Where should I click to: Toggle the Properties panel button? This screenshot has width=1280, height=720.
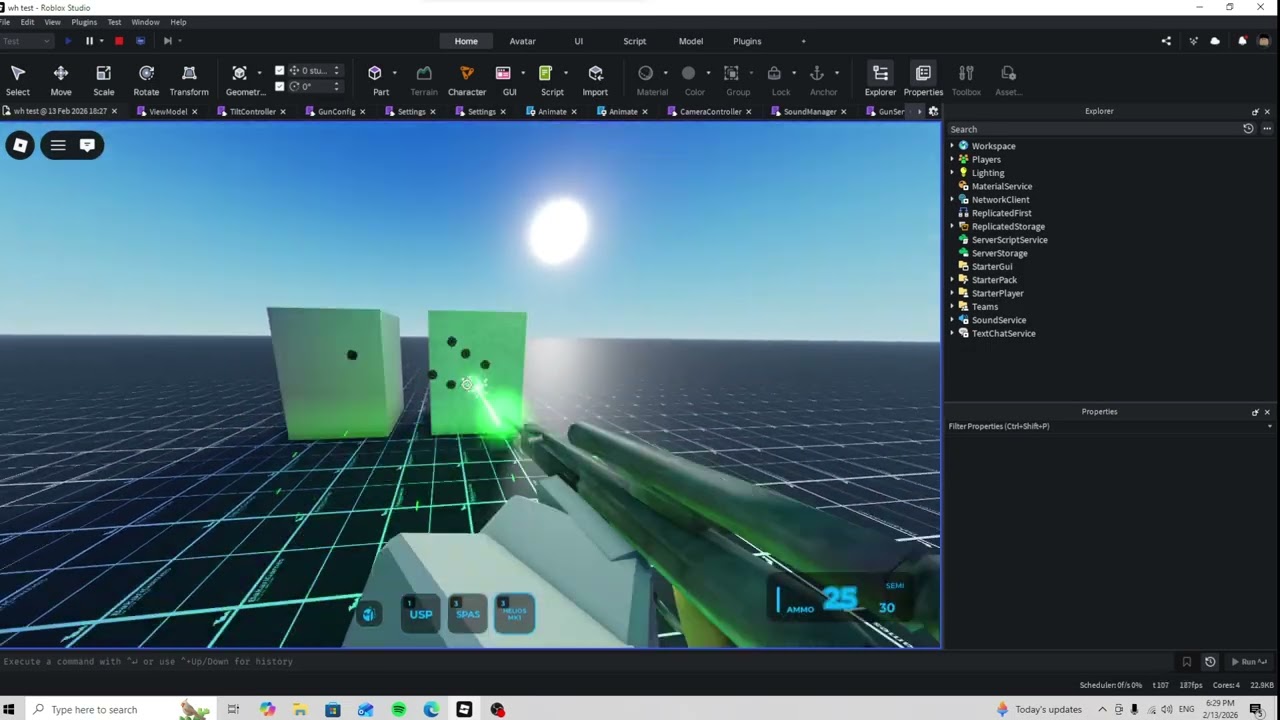pyautogui.click(x=923, y=80)
